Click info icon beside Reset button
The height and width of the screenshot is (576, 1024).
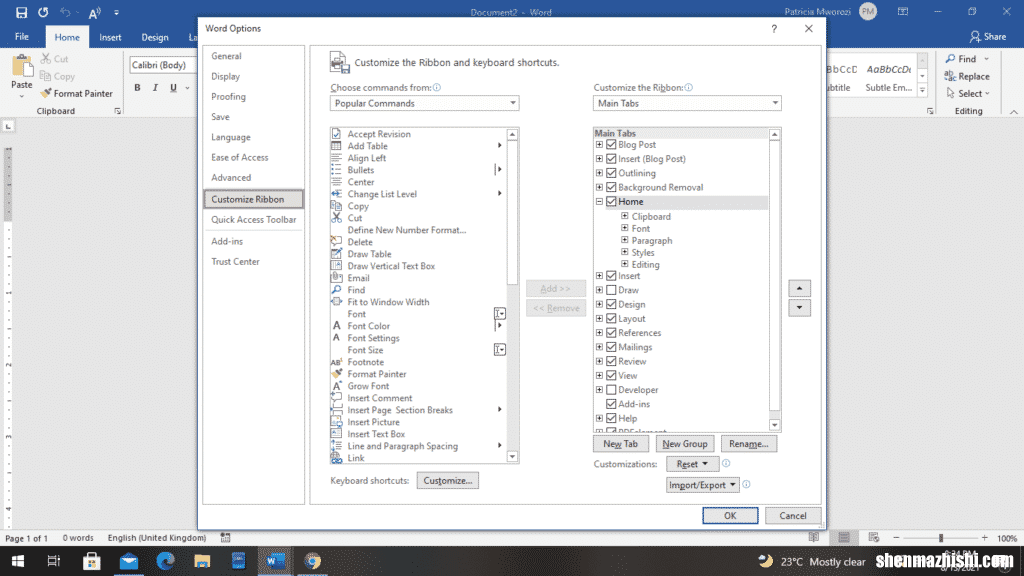[726, 464]
